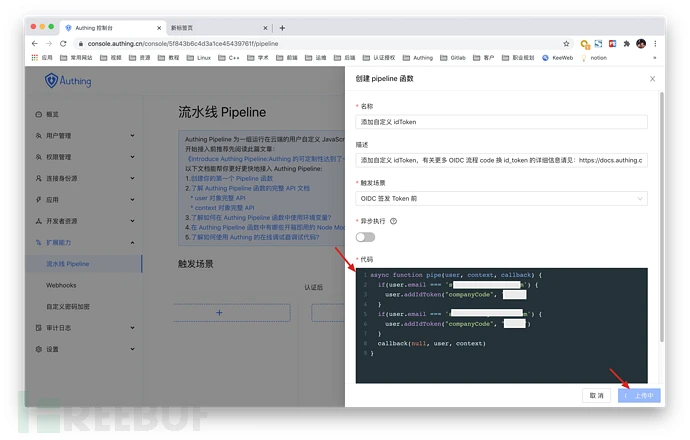Close the 新标签页 tab
The height and width of the screenshot is (440, 690).
(265, 28)
